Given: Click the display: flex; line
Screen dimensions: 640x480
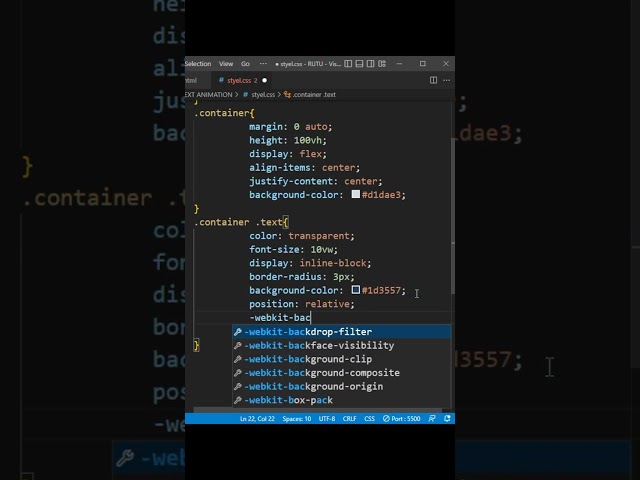Looking at the screenshot, I should coord(288,154).
